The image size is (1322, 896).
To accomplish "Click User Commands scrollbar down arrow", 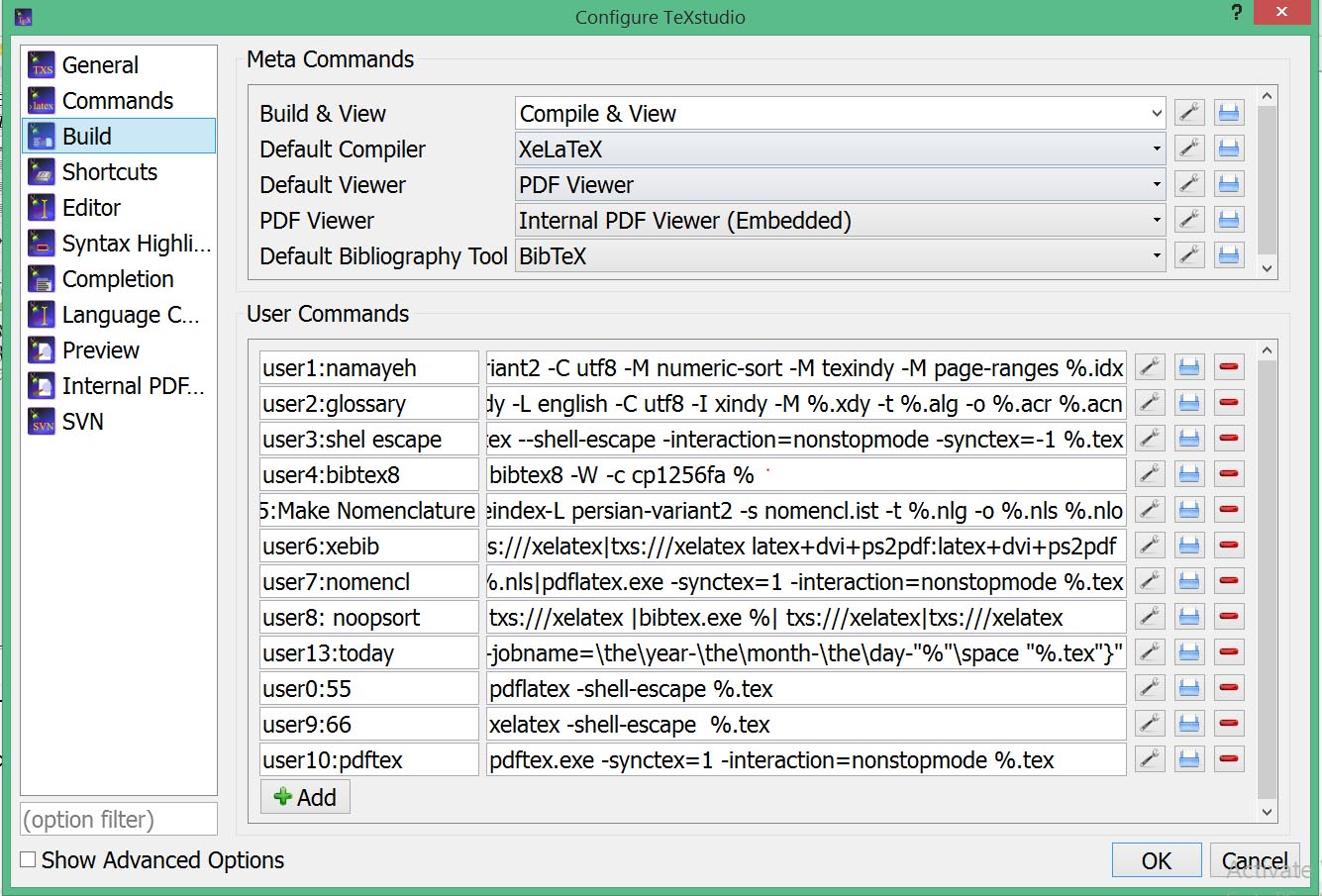I will point(1267,812).
